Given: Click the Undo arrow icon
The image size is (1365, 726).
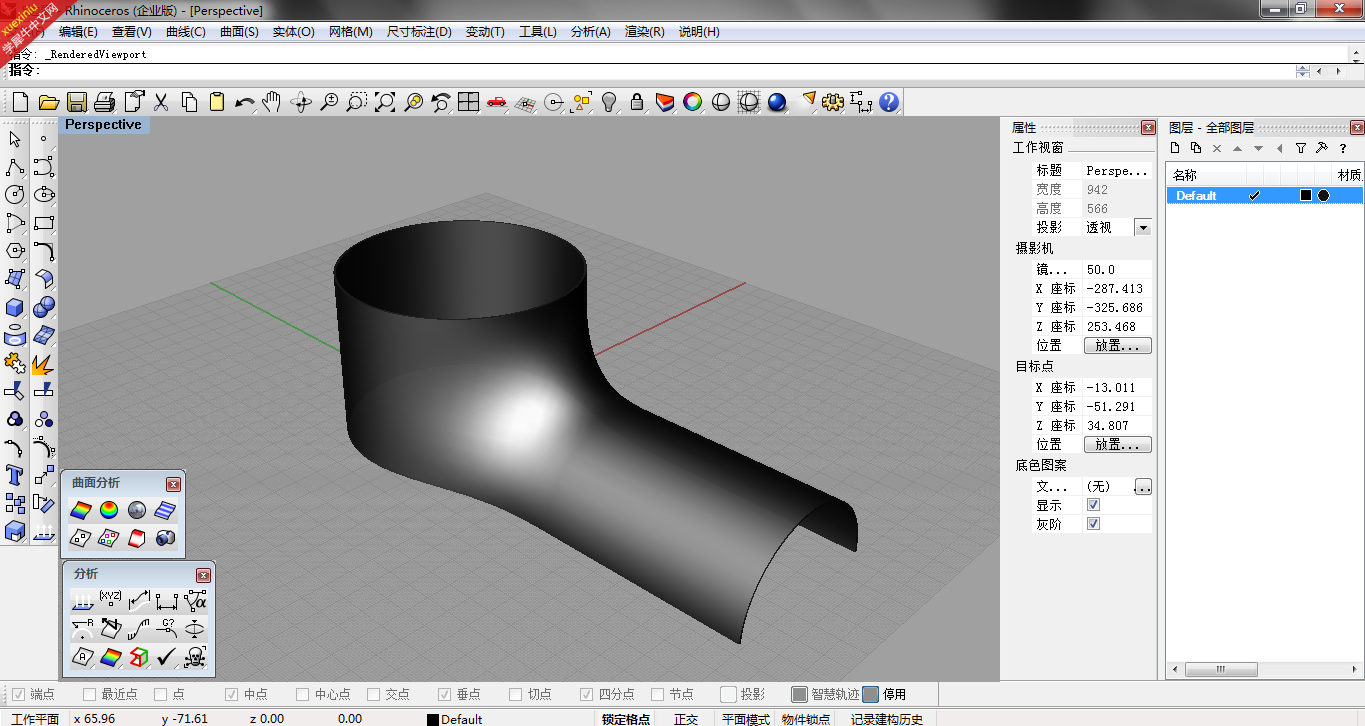Looking at the screenshot, I should point(245,102).
